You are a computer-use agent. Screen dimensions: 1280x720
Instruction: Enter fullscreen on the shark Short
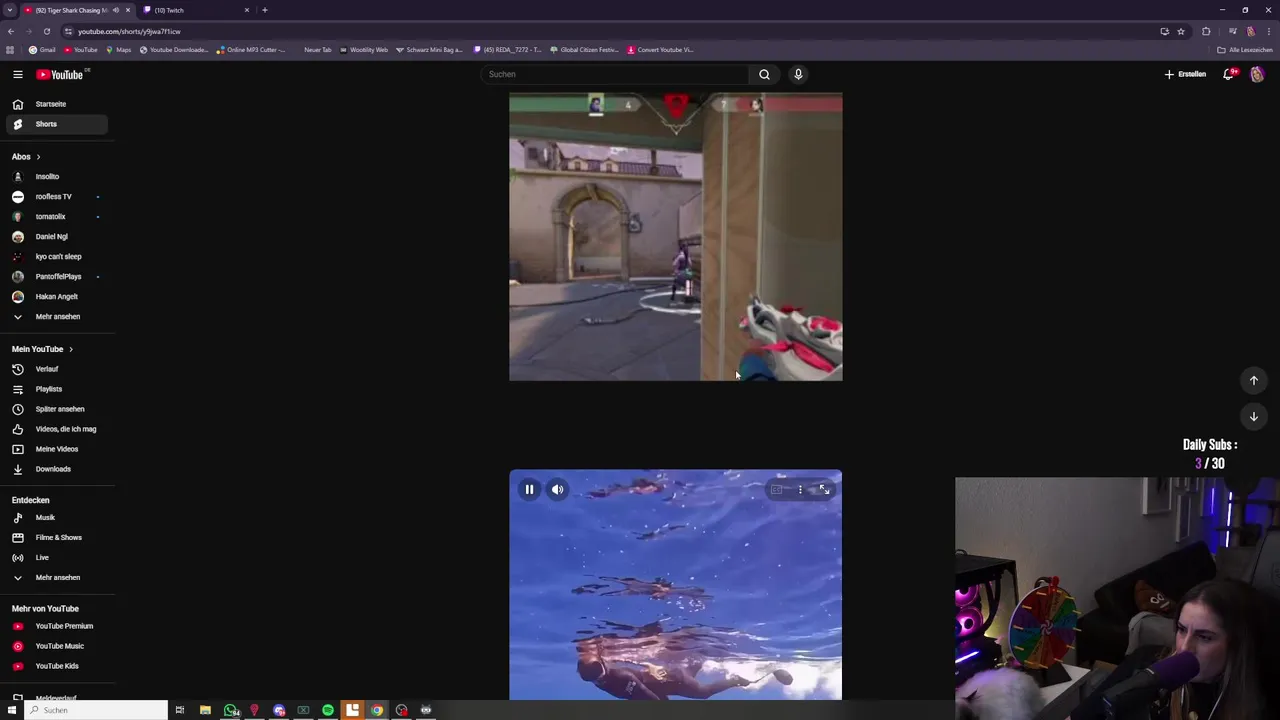click(824, 489)
